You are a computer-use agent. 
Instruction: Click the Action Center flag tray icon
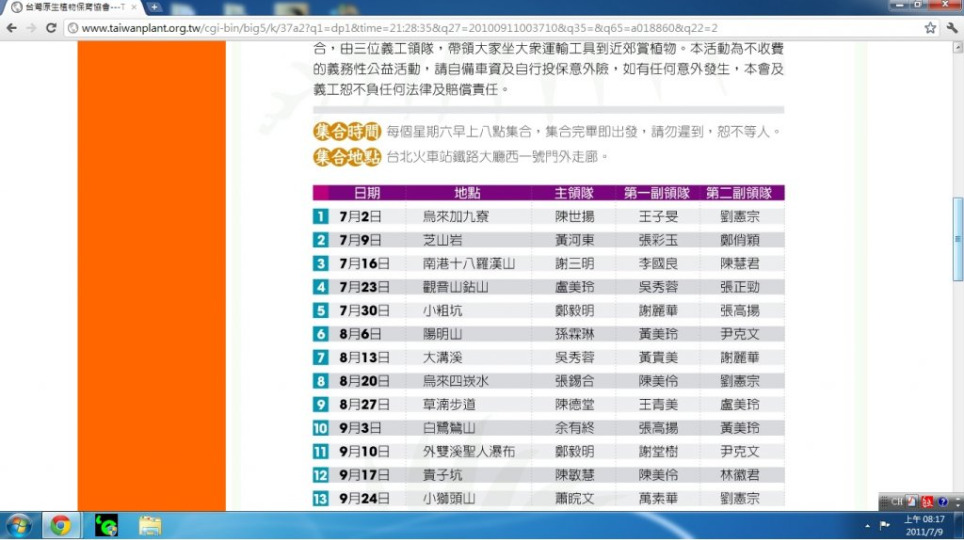pos(885,525)
